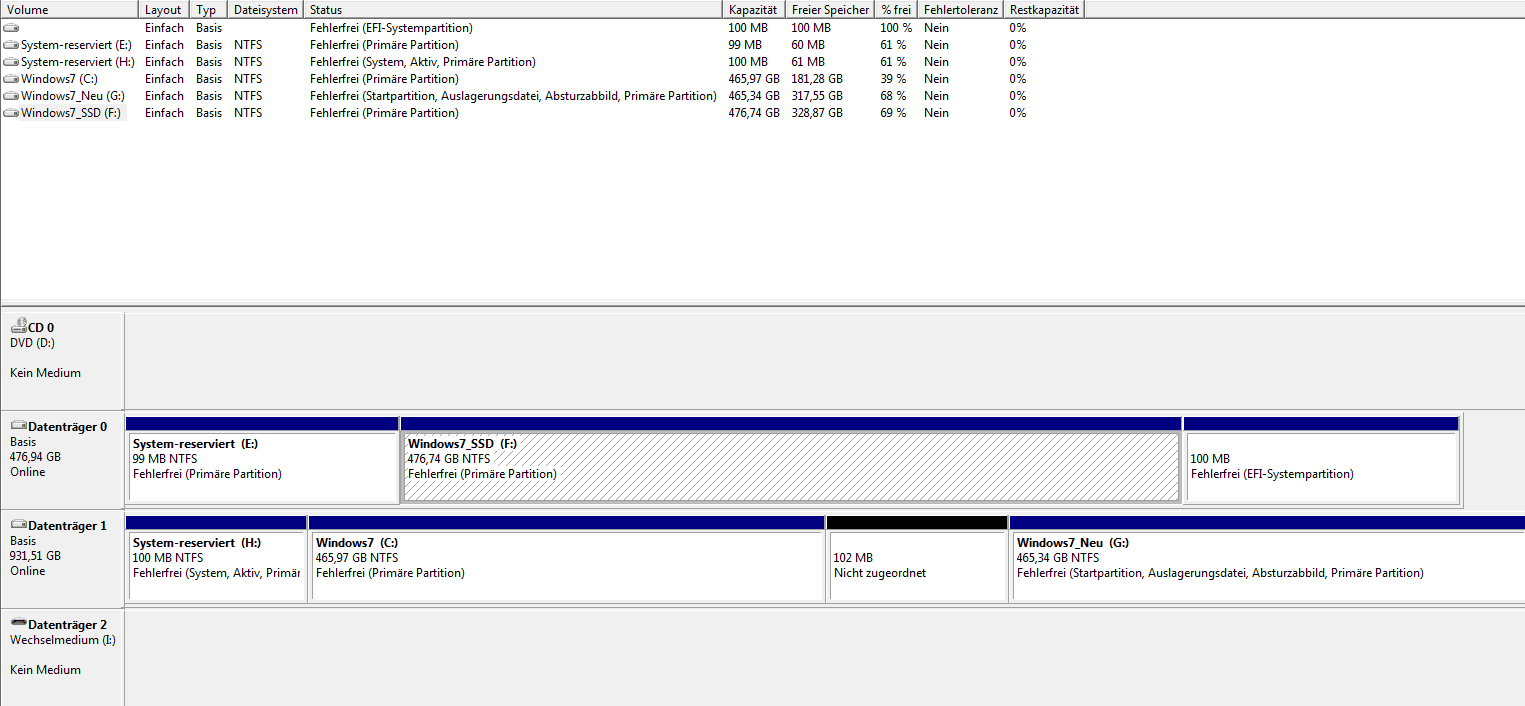Click the '69 %' free percentage cell

(894, 113)
